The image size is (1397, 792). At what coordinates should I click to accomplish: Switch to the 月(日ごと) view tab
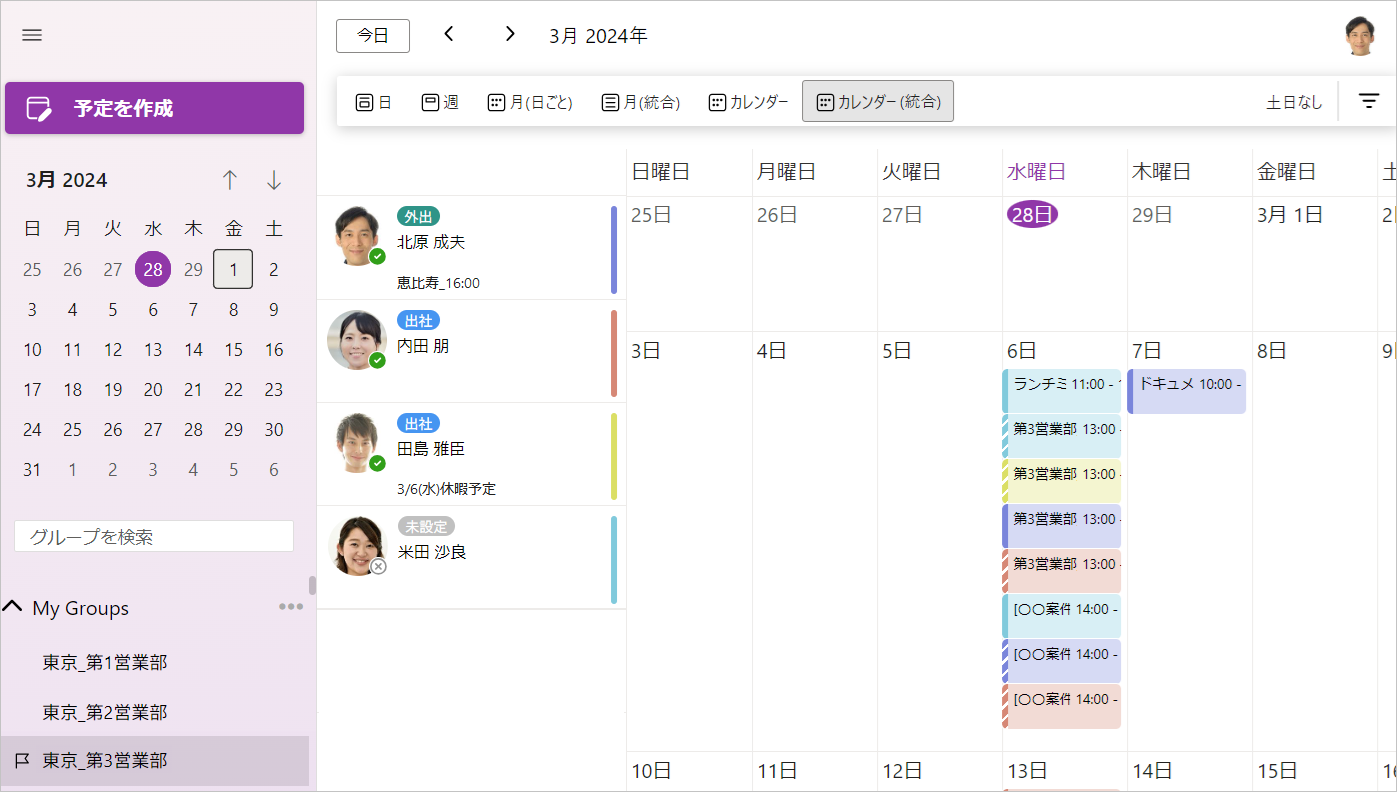pos(529,100)
